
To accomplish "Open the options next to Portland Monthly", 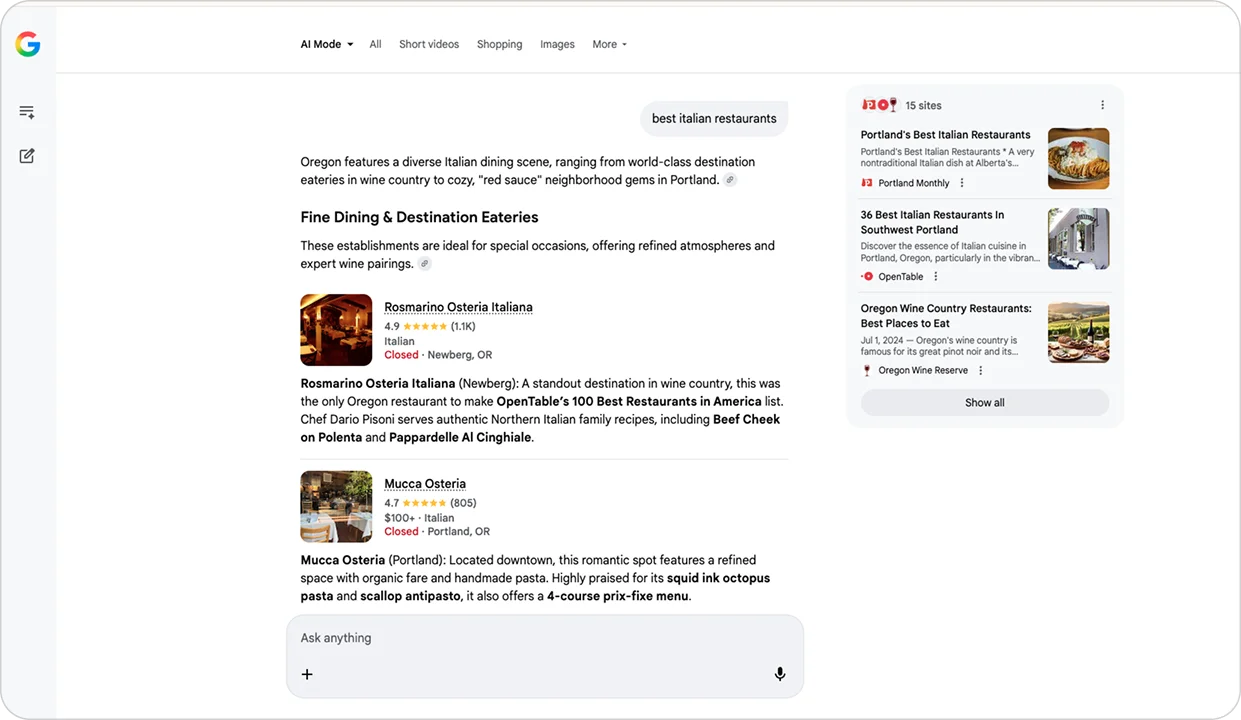I will pyautogui.click(x=962, y=183).
